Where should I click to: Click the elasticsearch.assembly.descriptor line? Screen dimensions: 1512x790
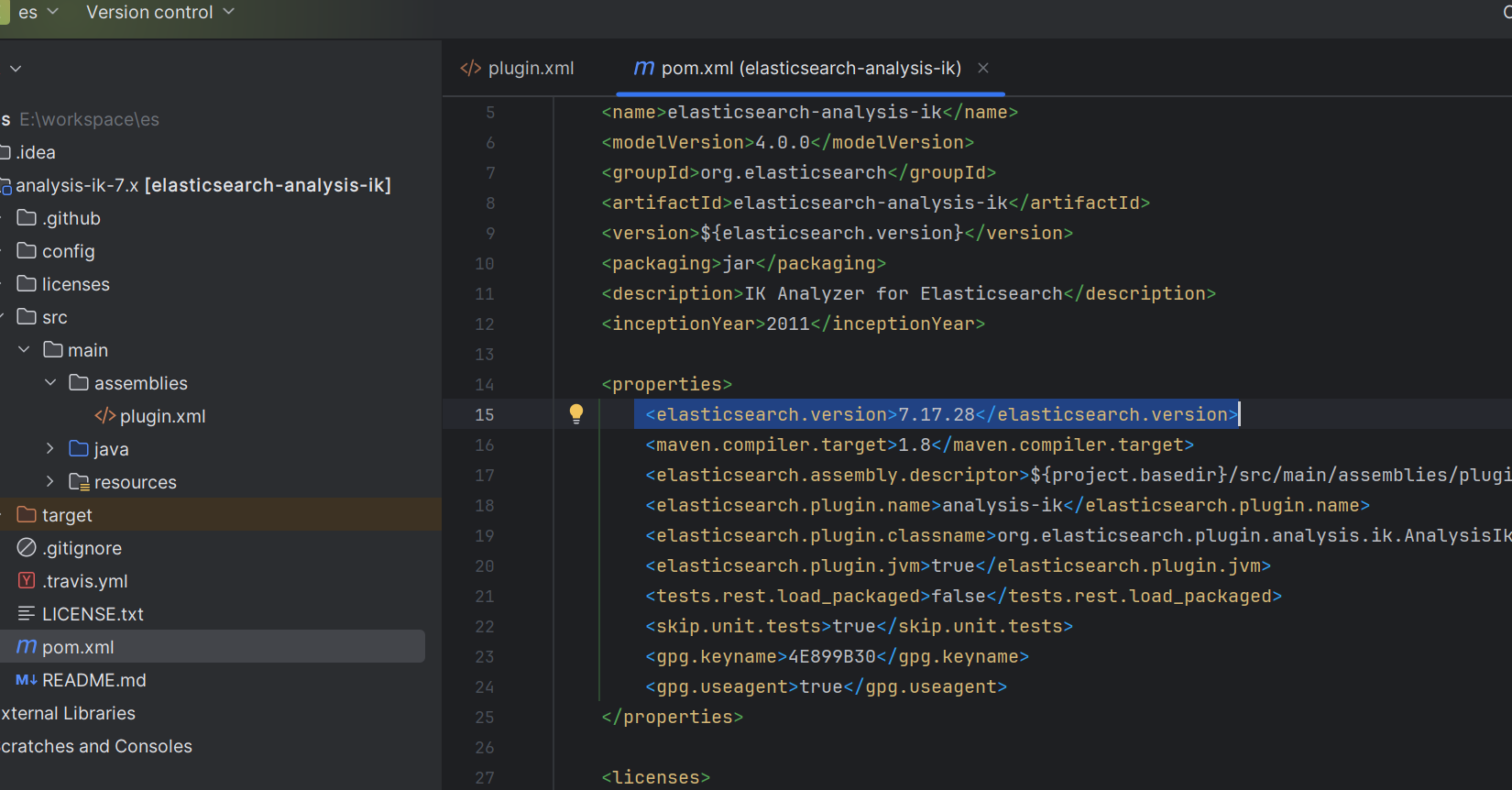(1078, 475)
